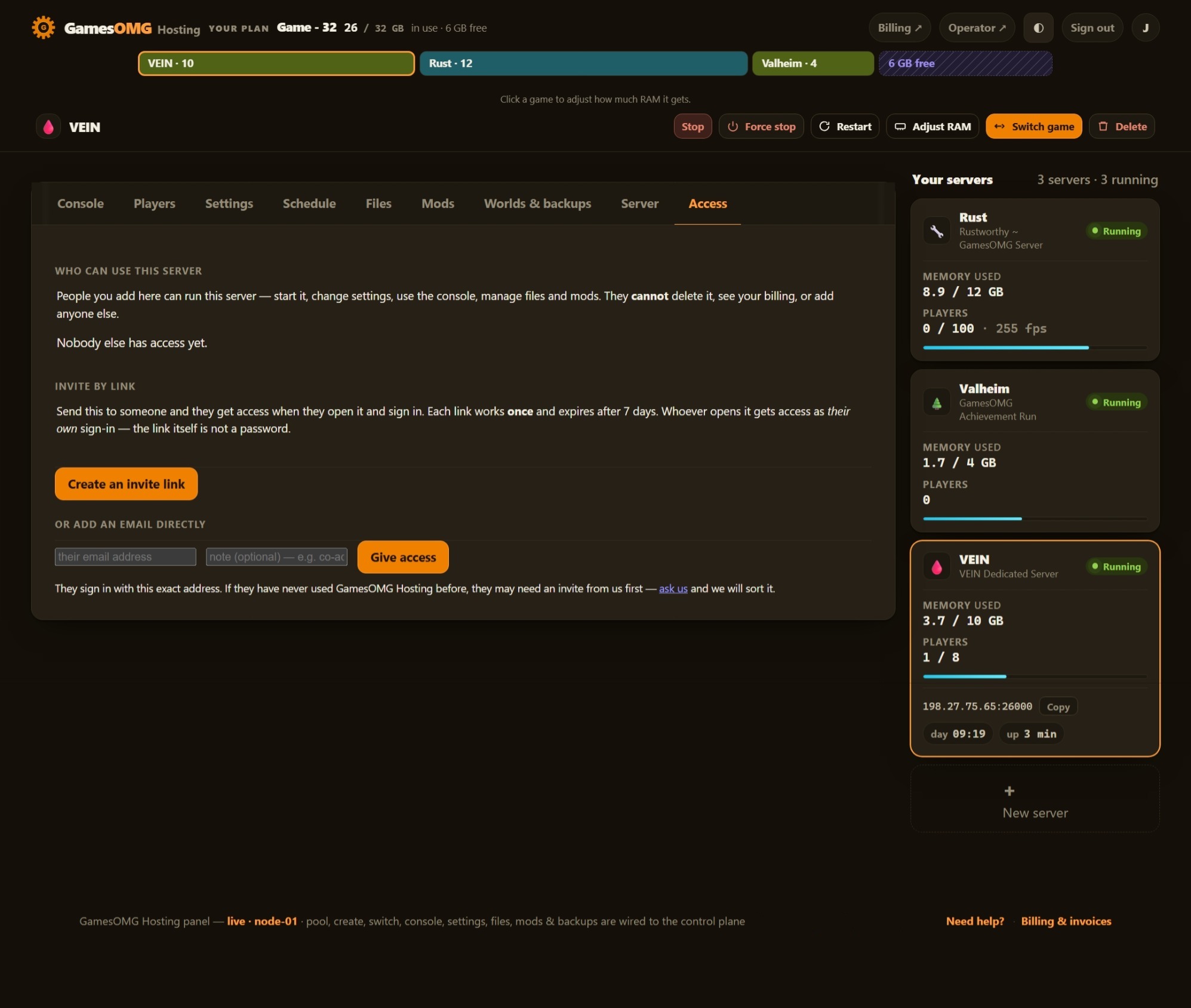
Task: Open Worlds & backups tab
Action: 537,204
